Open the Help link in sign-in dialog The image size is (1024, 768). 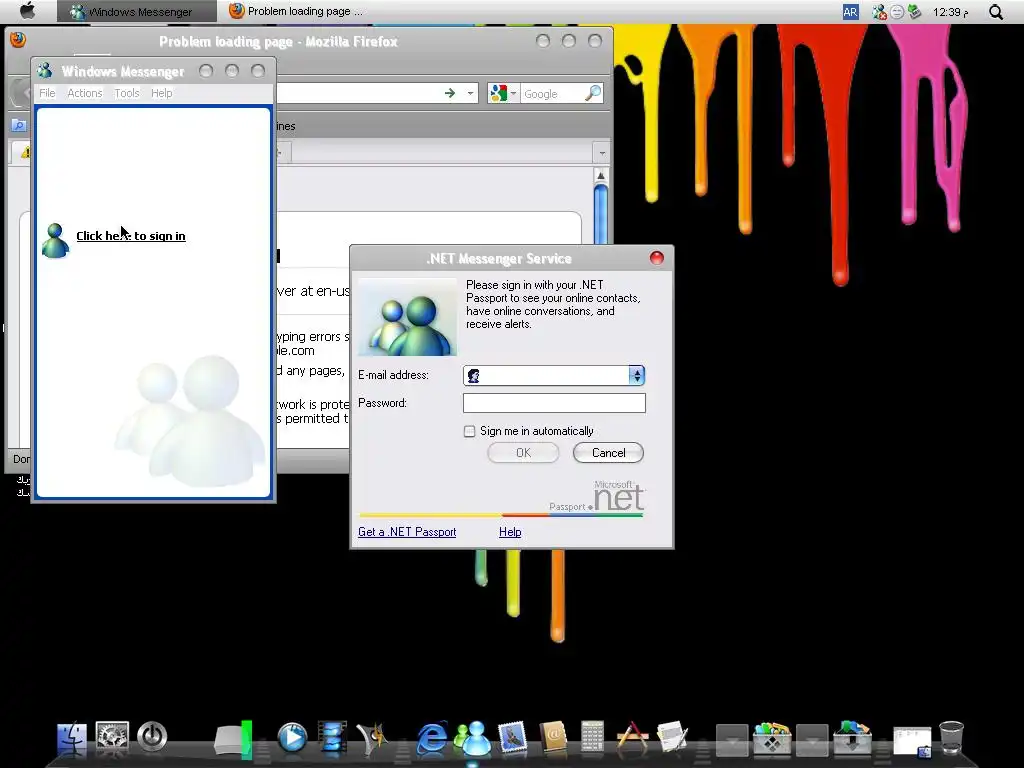pyautogui.click(x=510, y=532)
